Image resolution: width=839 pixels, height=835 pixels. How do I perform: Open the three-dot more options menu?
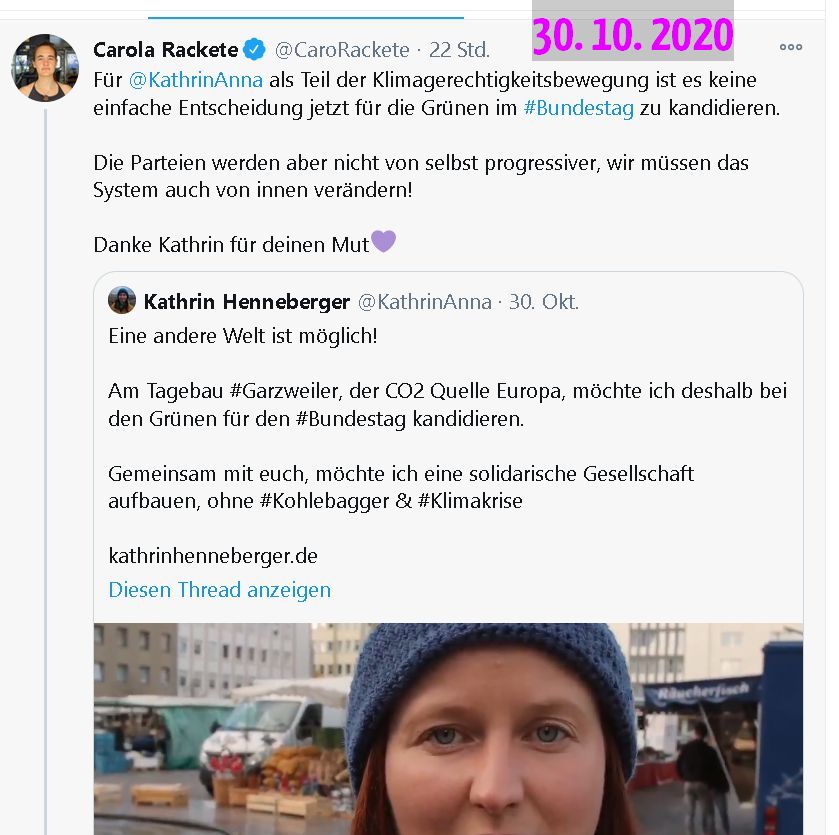[790, 47]
